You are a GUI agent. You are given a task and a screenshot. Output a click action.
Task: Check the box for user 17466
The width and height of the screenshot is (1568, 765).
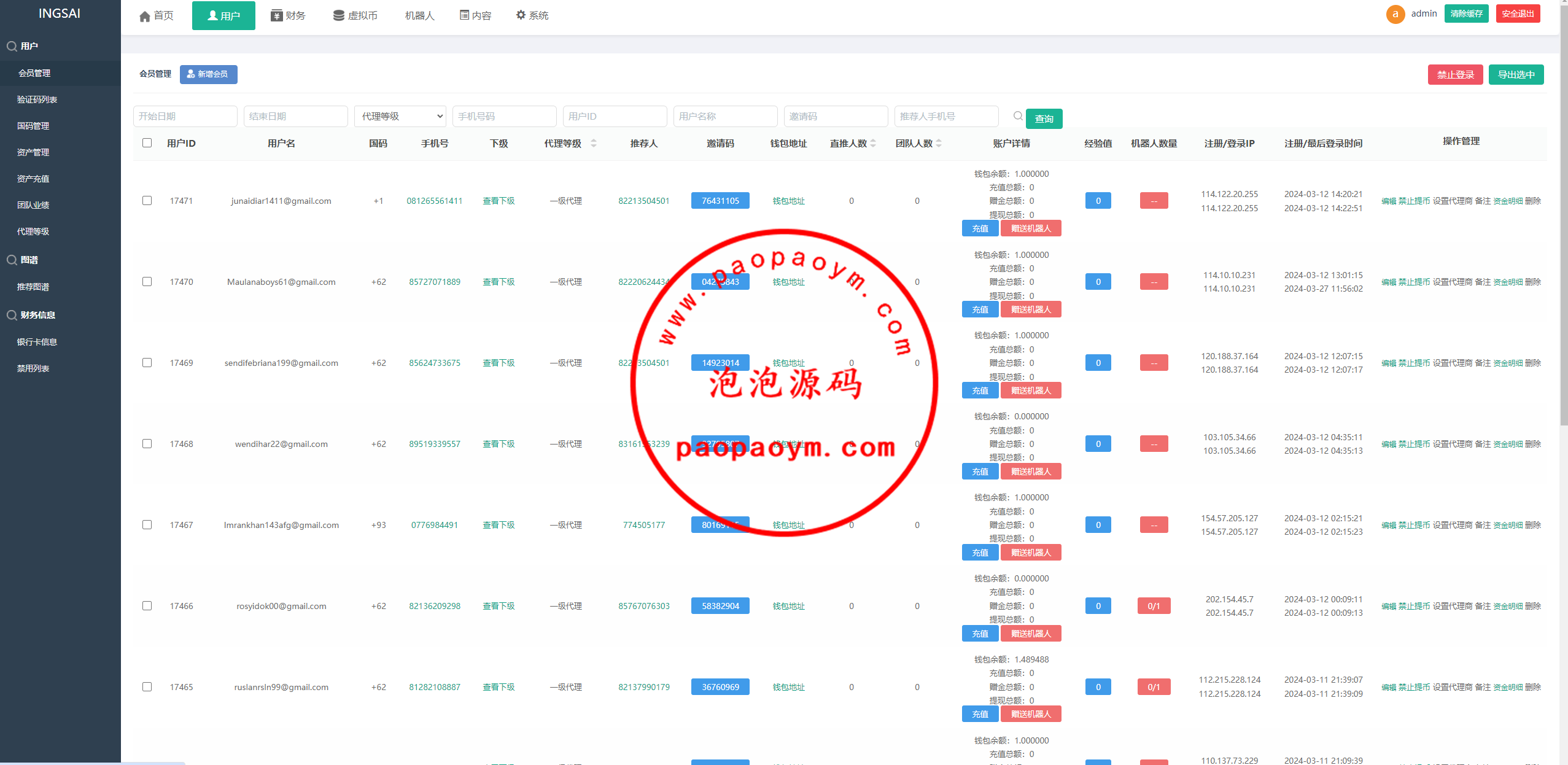(x=147, y=605)
